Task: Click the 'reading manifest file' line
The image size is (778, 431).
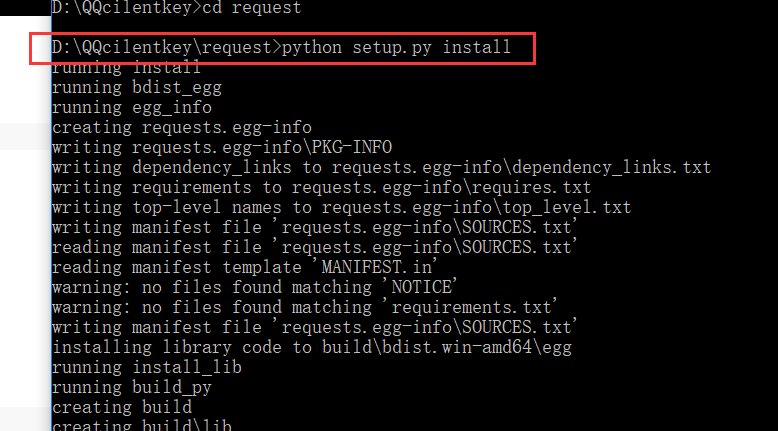Action: click(315, 247)
